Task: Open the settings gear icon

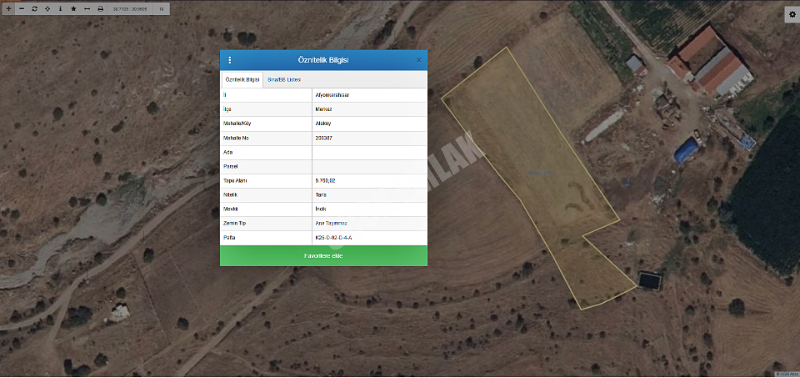Action: pos(792,15)
